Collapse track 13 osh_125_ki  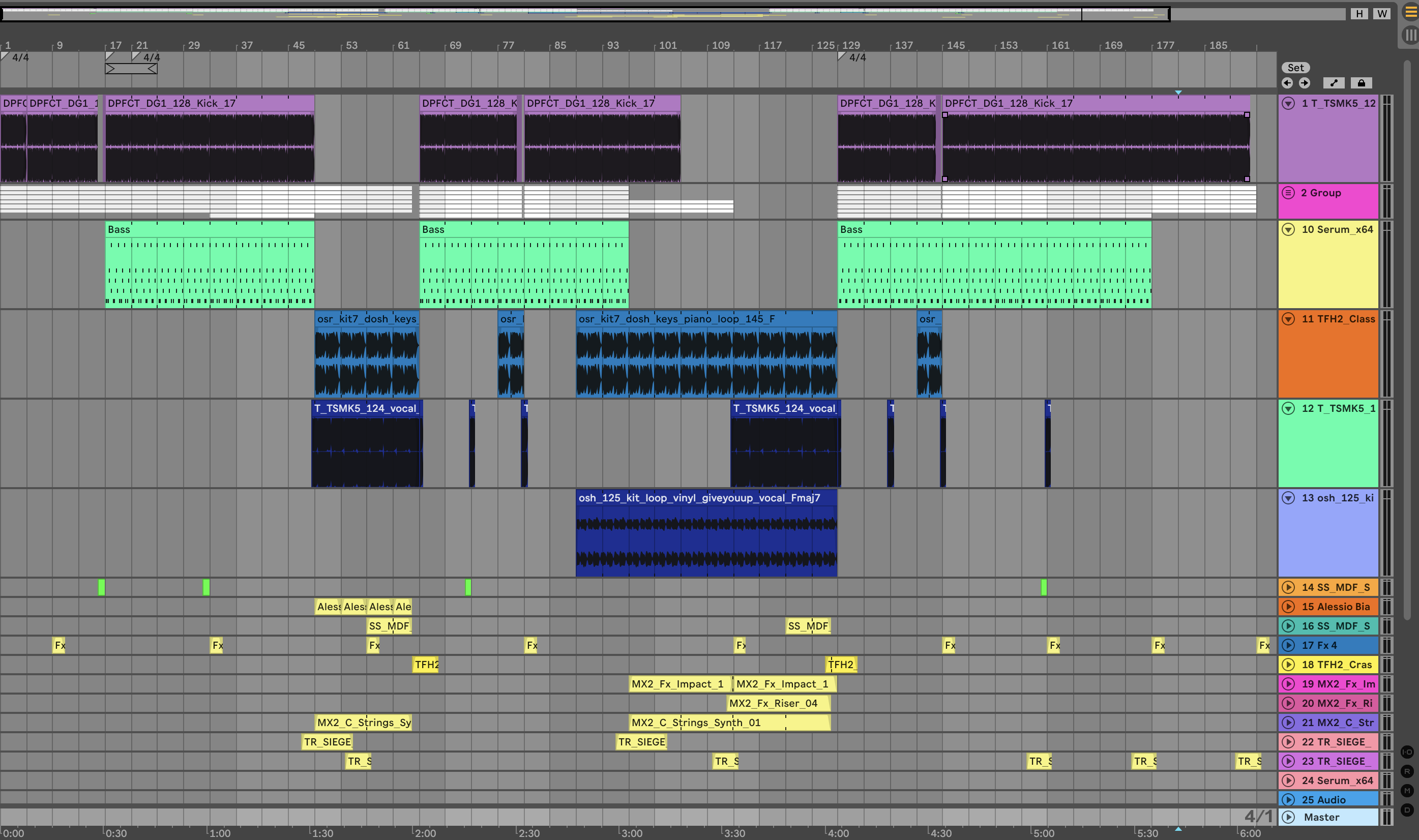tap(1289, 498)
